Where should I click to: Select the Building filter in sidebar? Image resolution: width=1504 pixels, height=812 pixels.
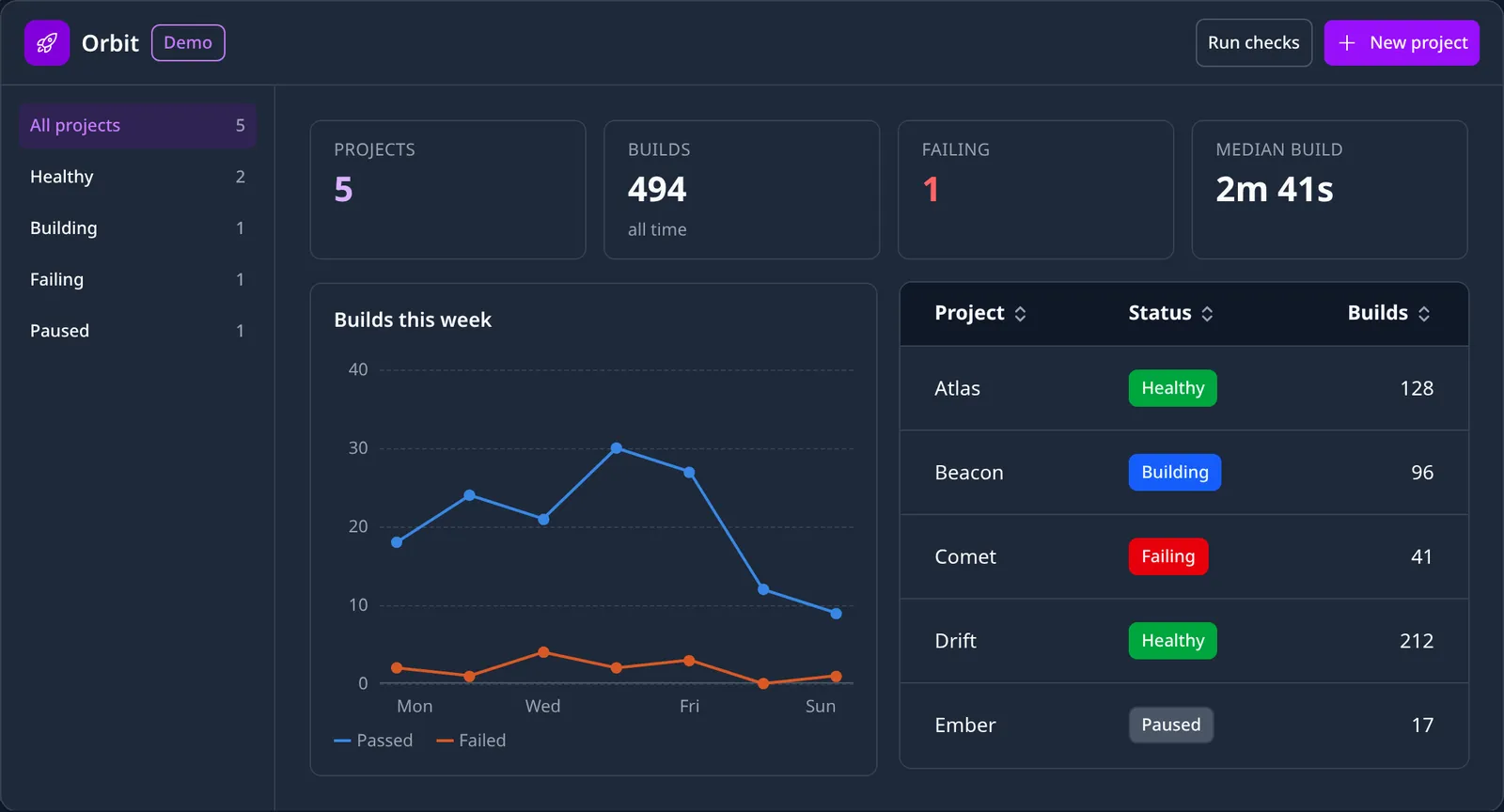pos(137,228)
